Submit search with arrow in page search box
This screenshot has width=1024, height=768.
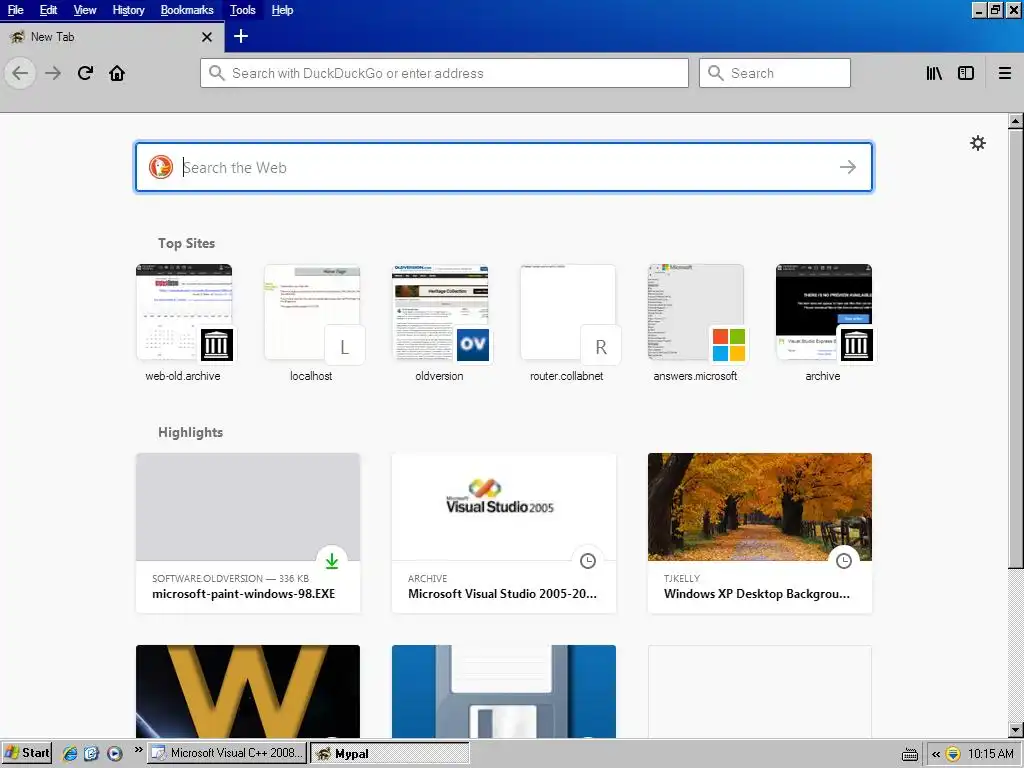pos(848,167)
